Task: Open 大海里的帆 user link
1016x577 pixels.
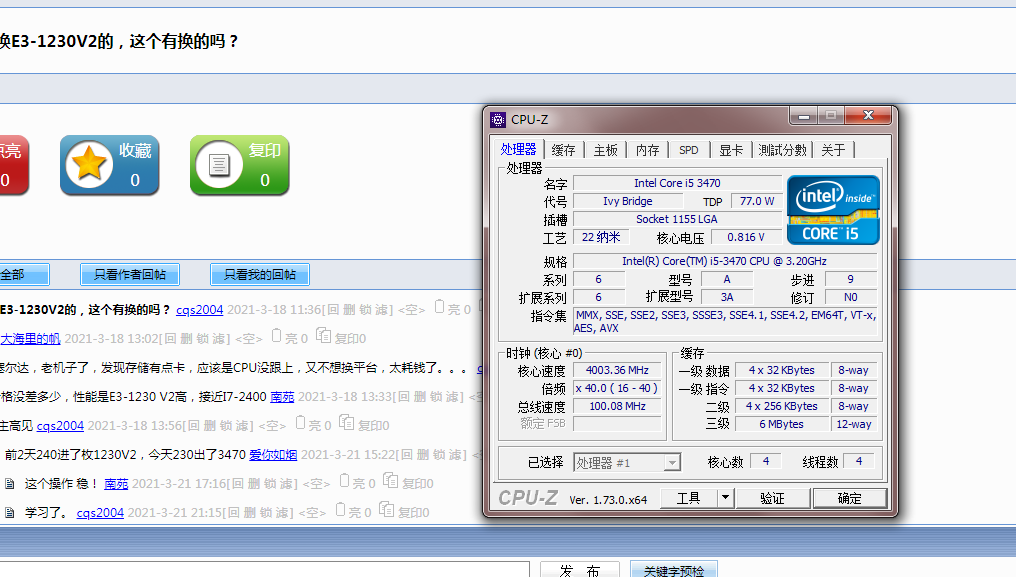Action: tap(30, 338)
